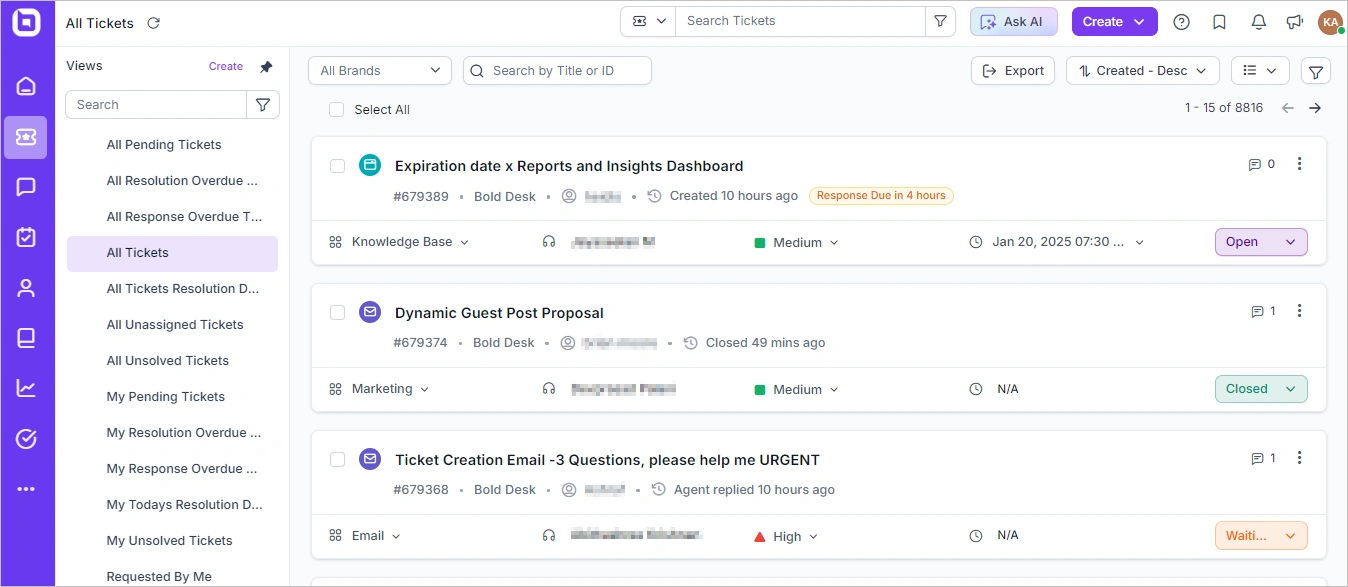1348x587 pixels.
Task: Tick the checkbox for Dynamic Guest Post Proposal
Action: (x=338, y=313)
